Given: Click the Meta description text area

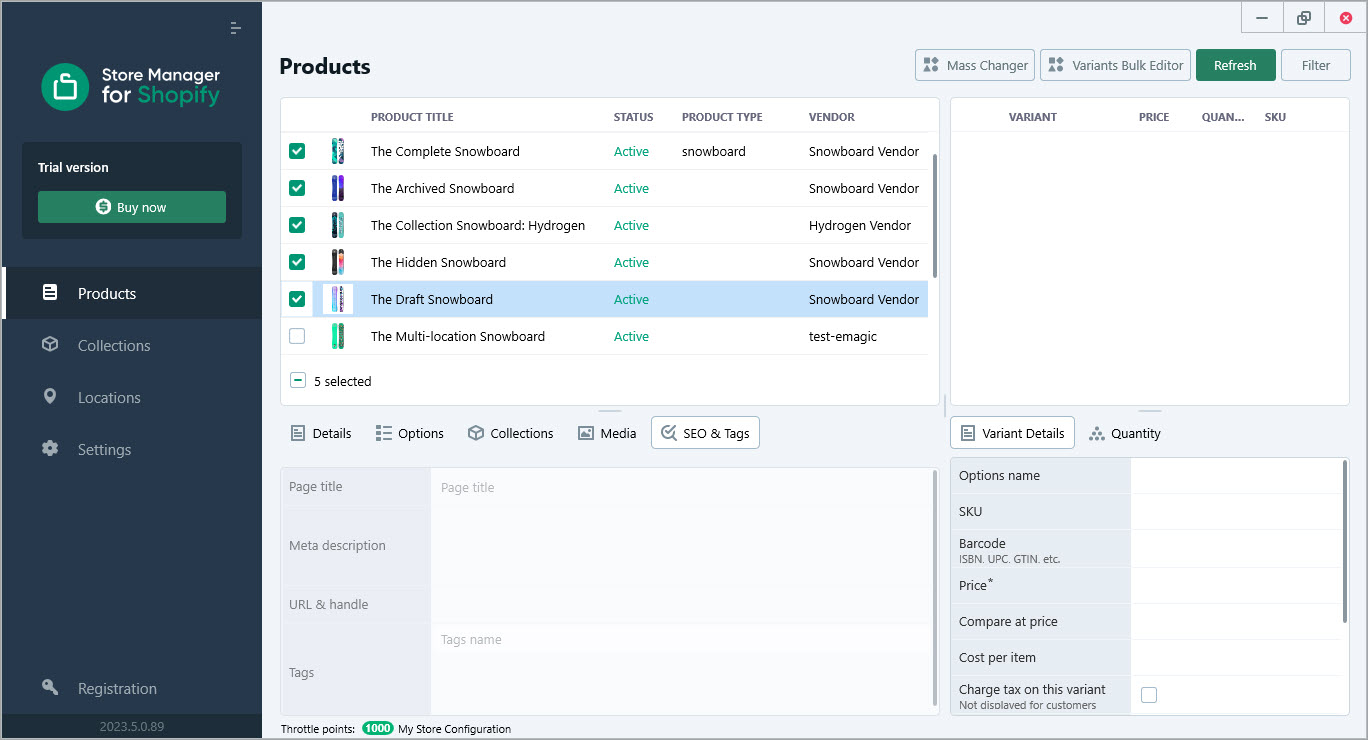Looking at the screenshot, I should (x=682, y=546).
